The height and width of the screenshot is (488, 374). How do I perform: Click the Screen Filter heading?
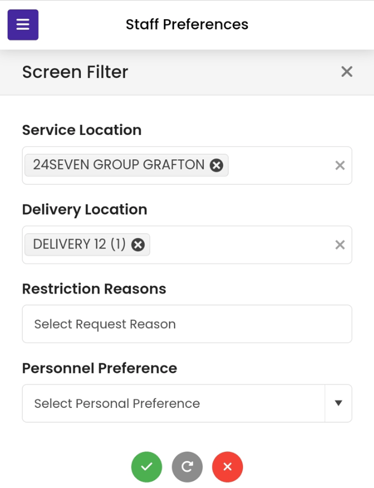point(75,72)
